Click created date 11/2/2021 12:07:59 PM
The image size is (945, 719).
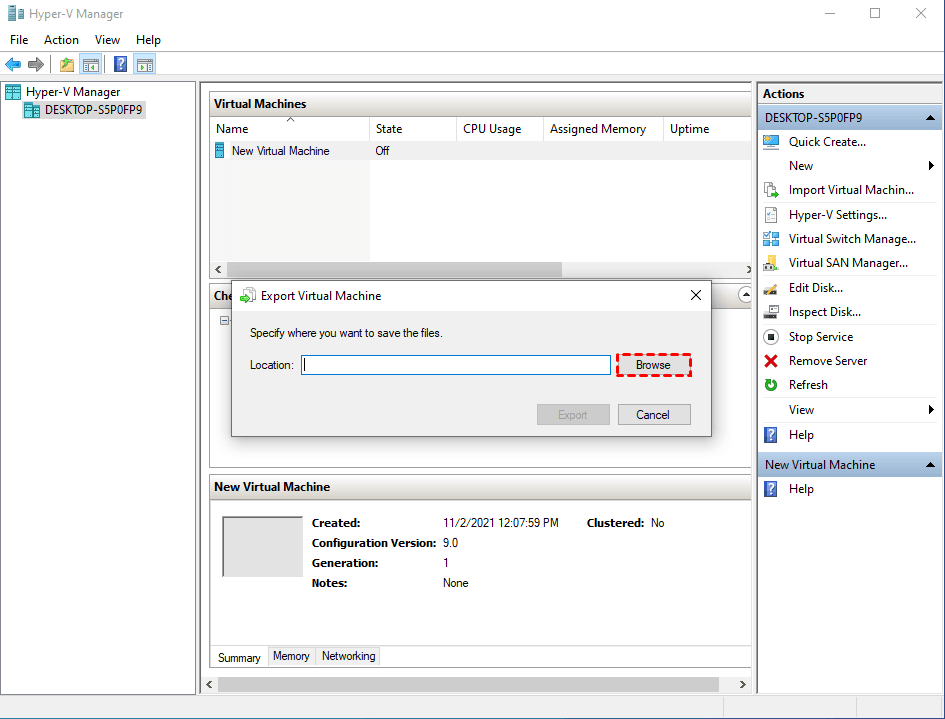[x=500, y=523]
